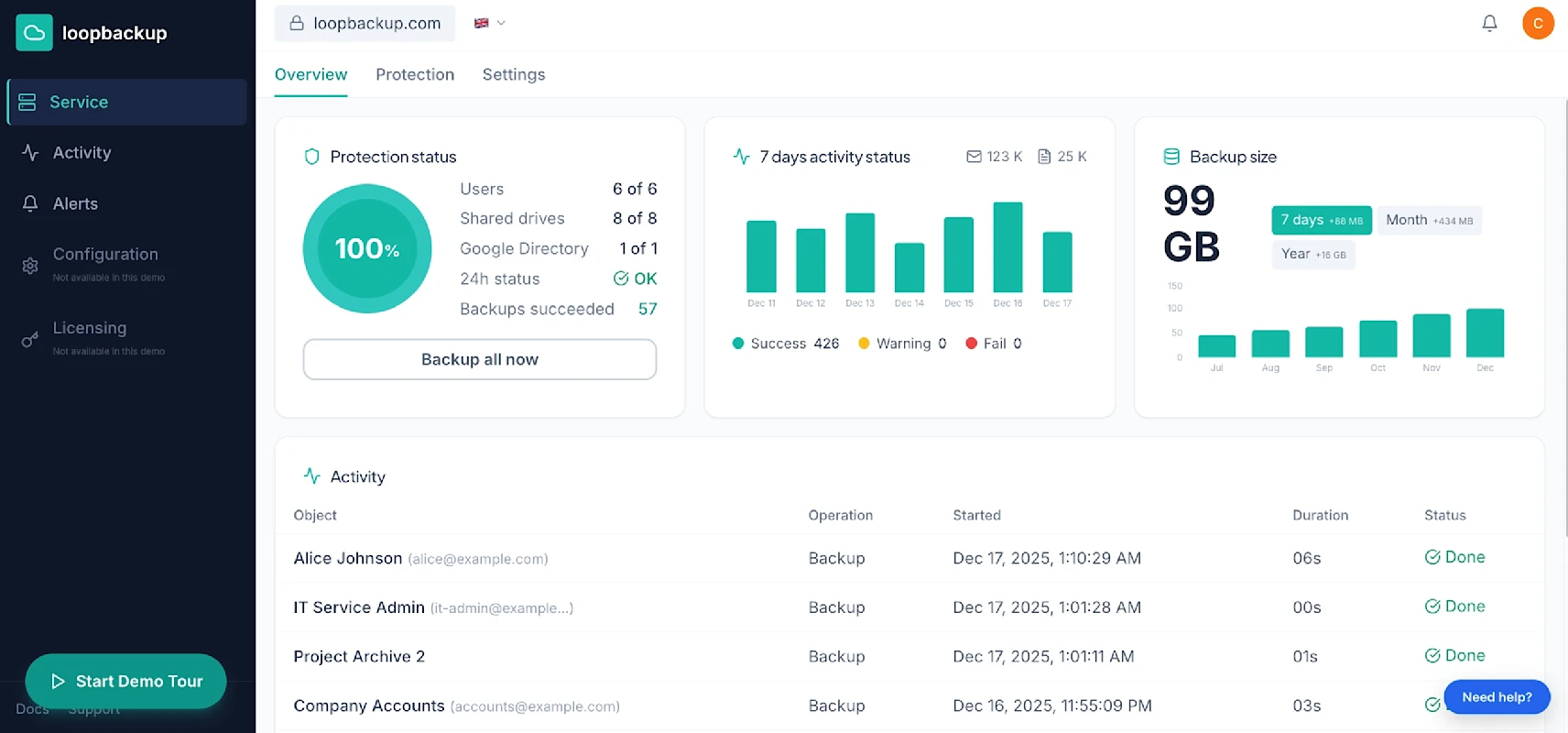The height and width of the screenshot is (733, 1568).
Task: Click the Backups succeeded 57 value
Action: click(648, 309)
